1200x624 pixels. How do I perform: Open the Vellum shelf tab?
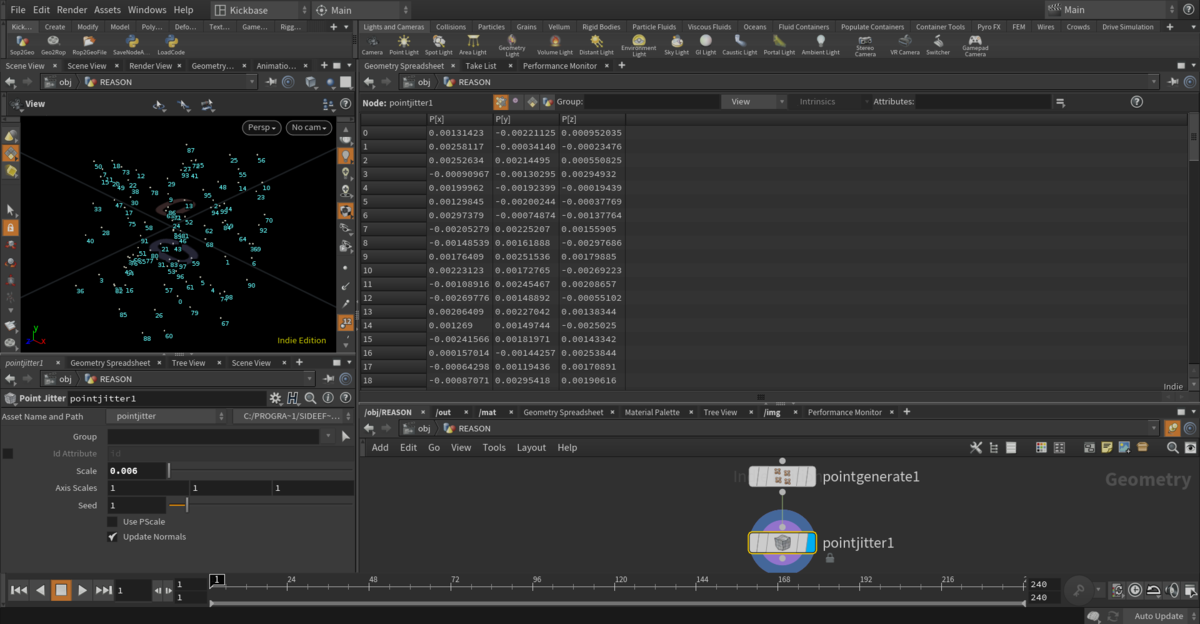[x=559, y=27]
